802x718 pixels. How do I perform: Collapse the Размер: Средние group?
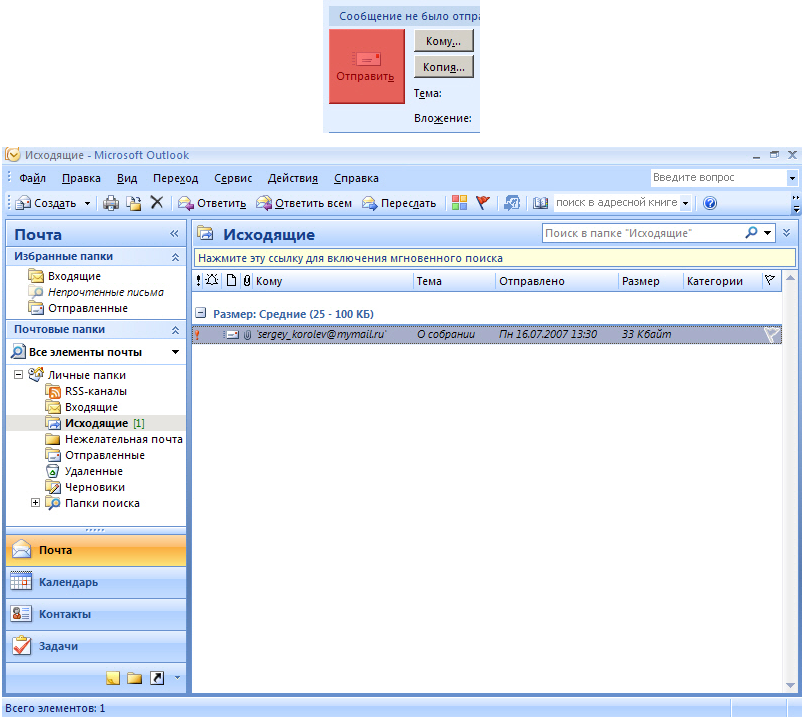[x=201, y=313]
